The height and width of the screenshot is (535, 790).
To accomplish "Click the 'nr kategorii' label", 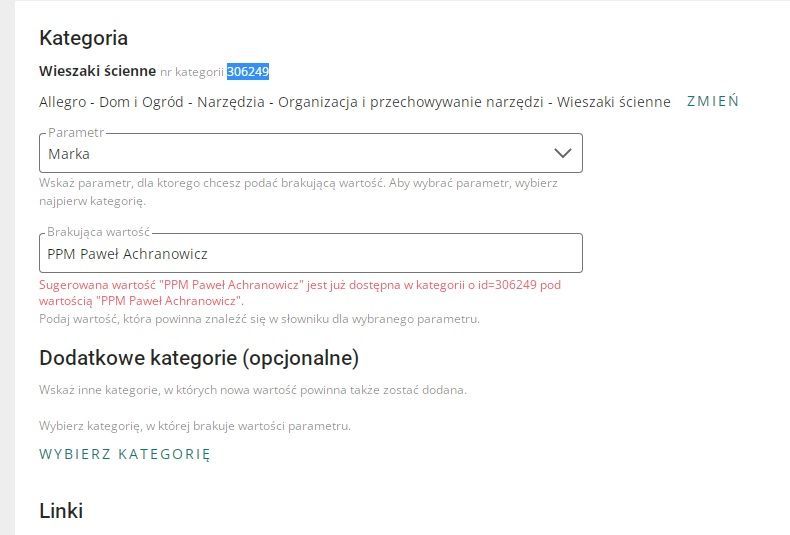I will coord(192,72).
